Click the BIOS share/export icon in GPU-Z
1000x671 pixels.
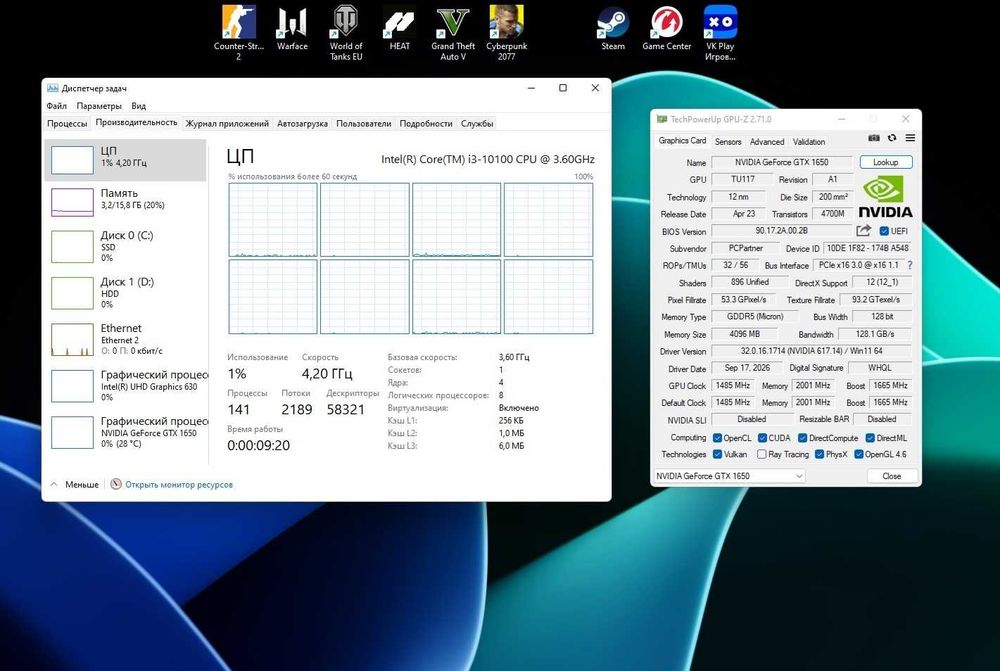pos(864,231)
